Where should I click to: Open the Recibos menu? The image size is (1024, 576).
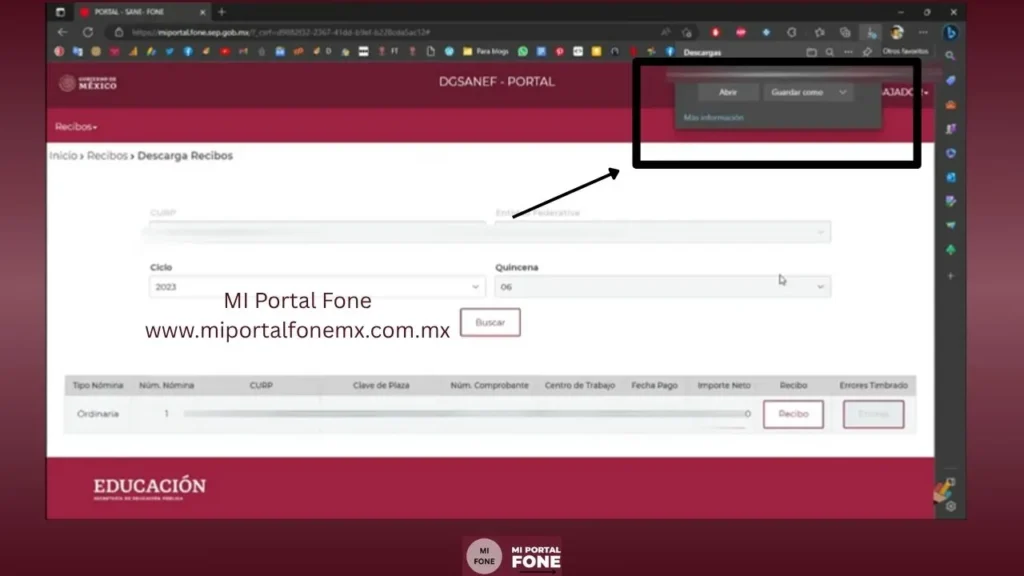(76, 127)
